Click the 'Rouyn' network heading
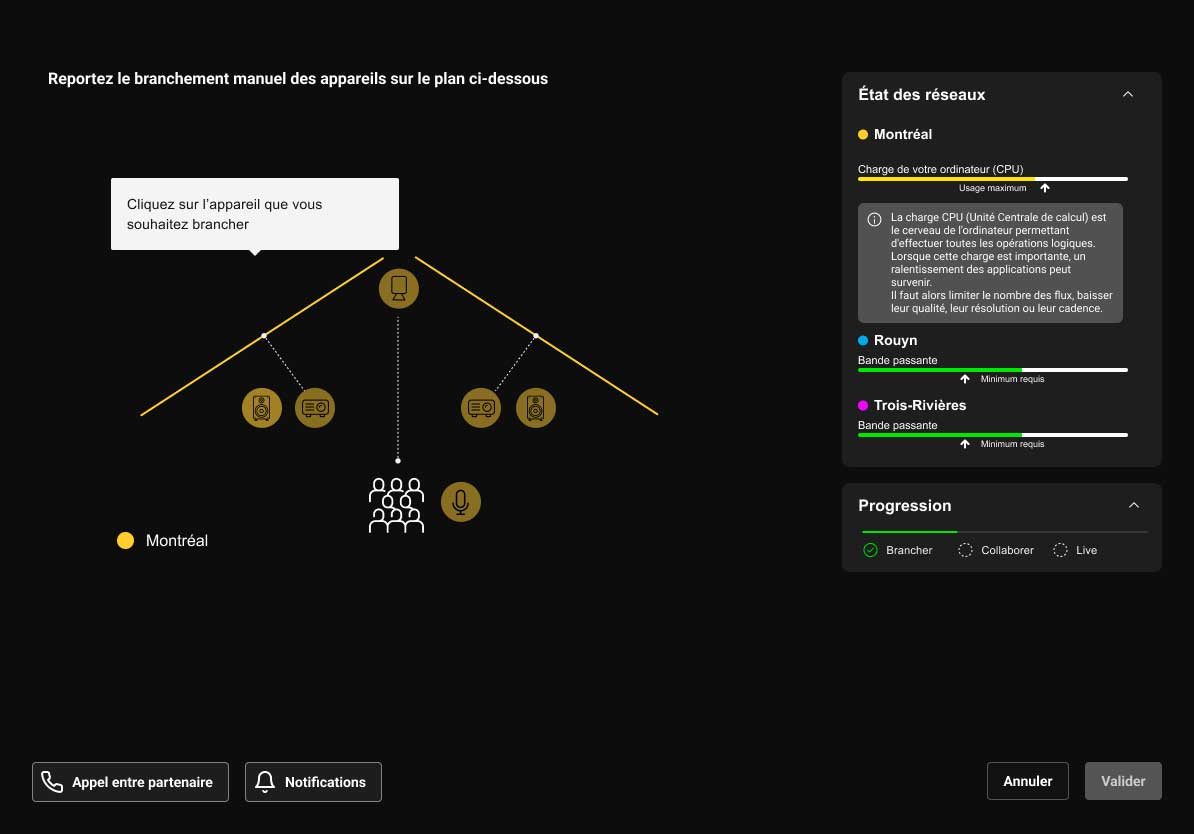1194x834 pixels. (896, 340)
